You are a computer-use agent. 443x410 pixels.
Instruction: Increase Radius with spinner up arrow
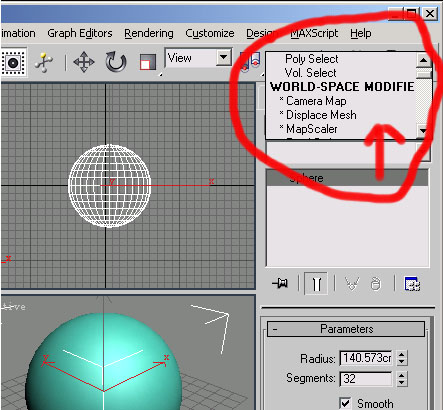pos(402,355)
